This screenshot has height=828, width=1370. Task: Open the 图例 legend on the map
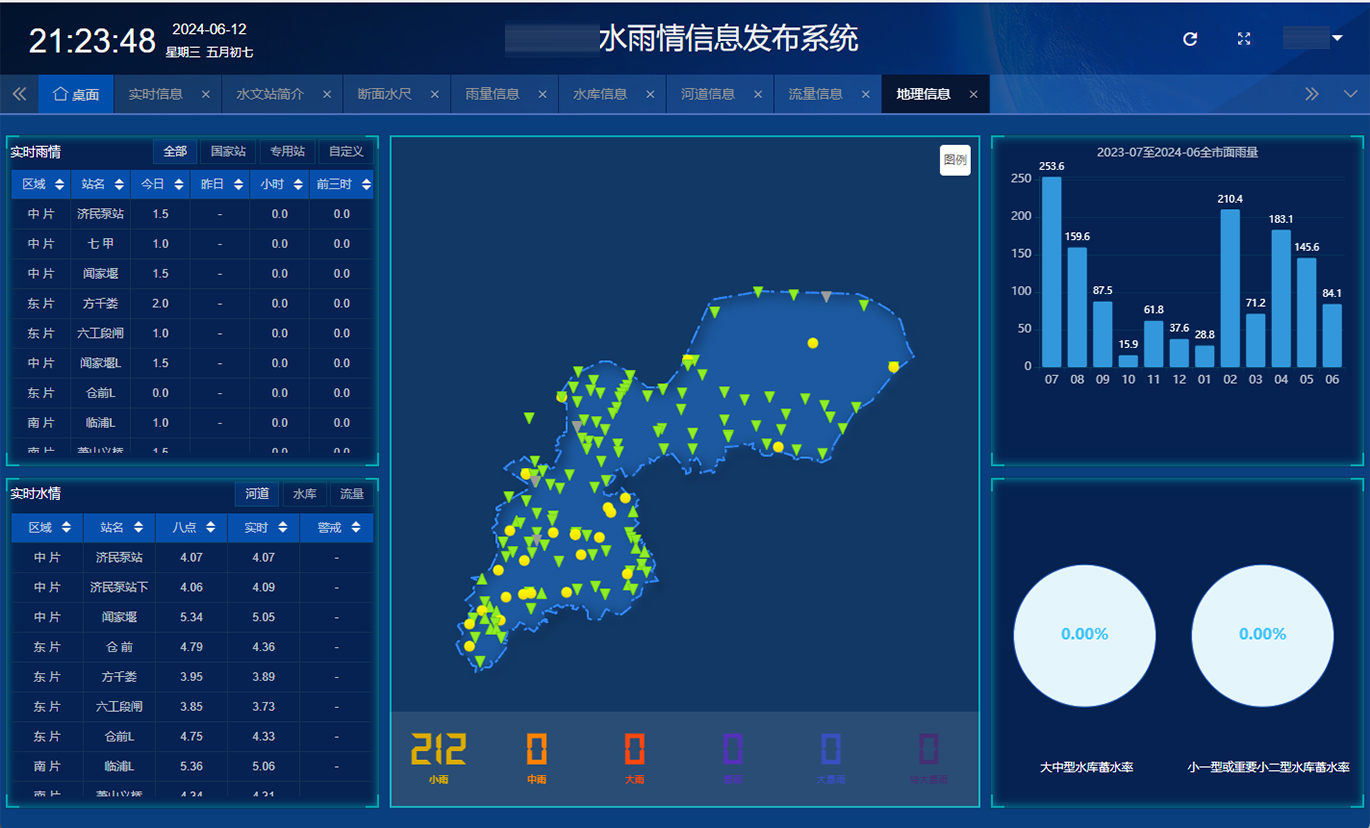(x=955, y=160)
